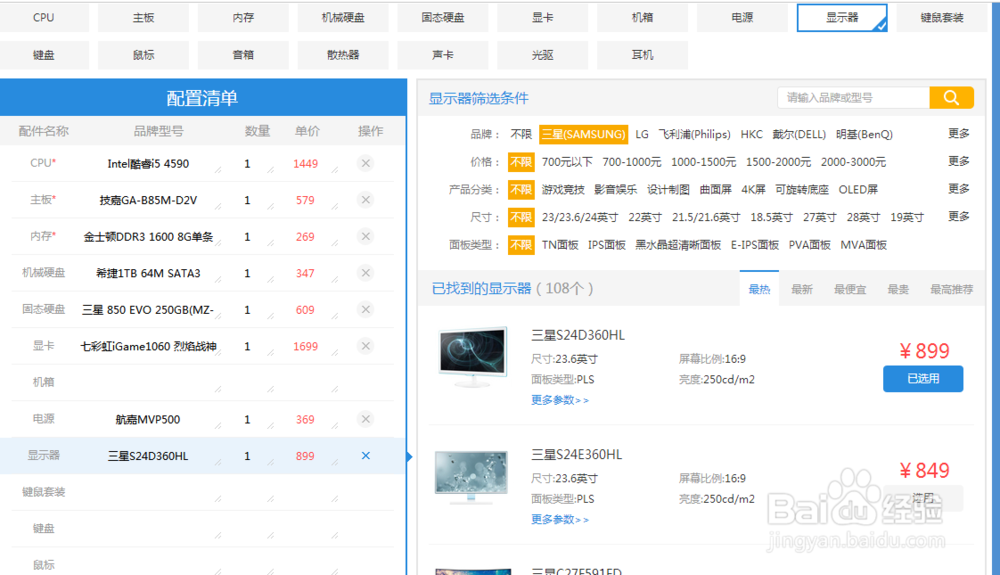Select the 机箱 row in 配置清单
This screenshot has width=1000, height=575.
(203, 382)
